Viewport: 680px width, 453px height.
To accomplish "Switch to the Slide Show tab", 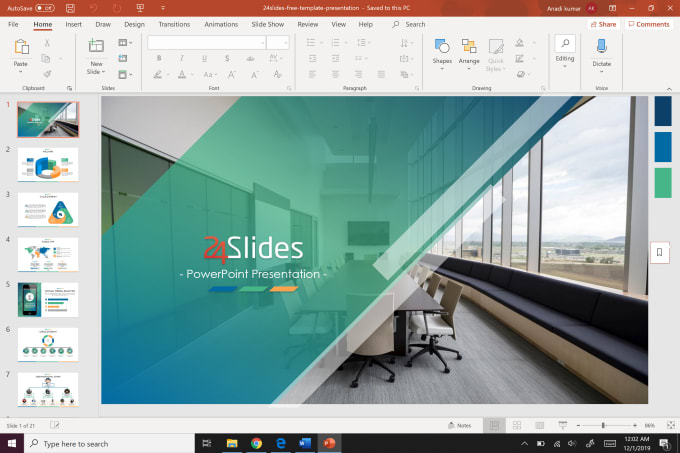I will [x=268, y=24].
